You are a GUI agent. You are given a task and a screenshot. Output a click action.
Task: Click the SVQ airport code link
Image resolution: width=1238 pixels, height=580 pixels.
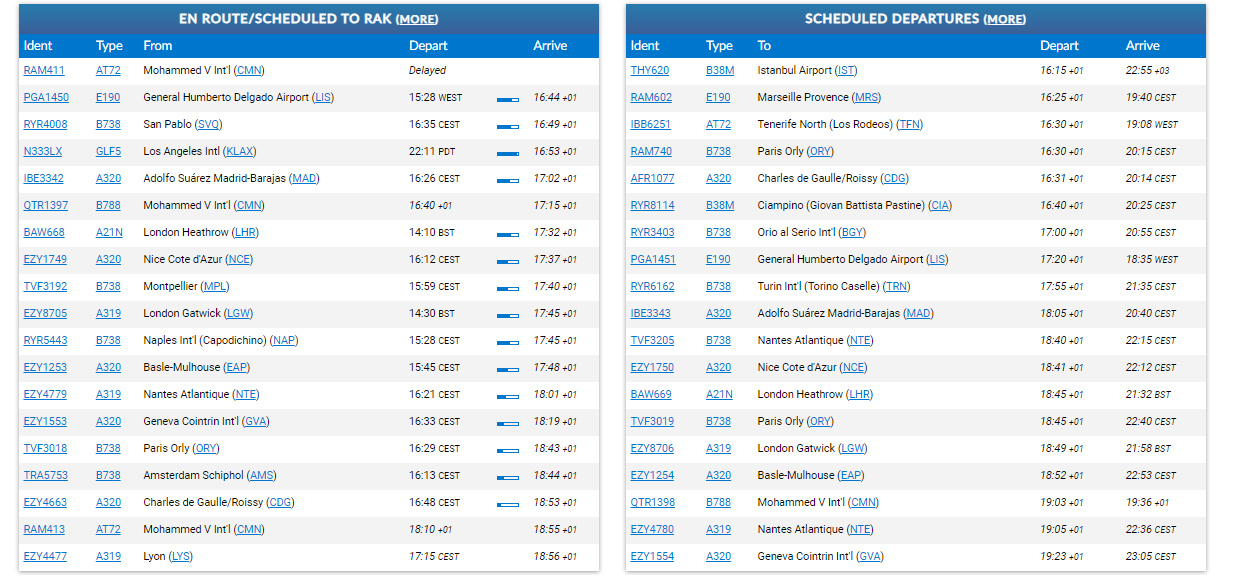pos(209,125)
